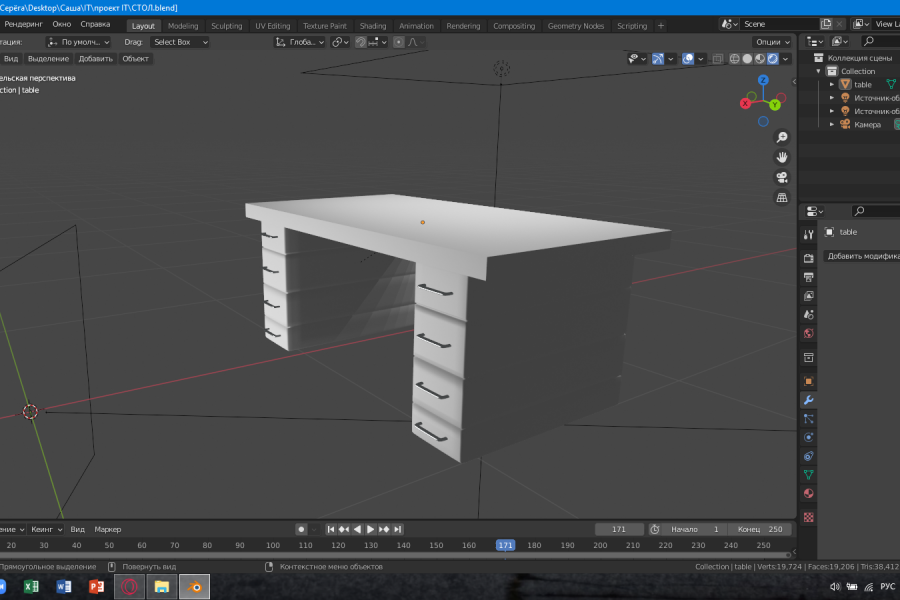Screen dimensions: 900x600
Task: Toggle camera view with the camera icon
Action: point(782,177)
